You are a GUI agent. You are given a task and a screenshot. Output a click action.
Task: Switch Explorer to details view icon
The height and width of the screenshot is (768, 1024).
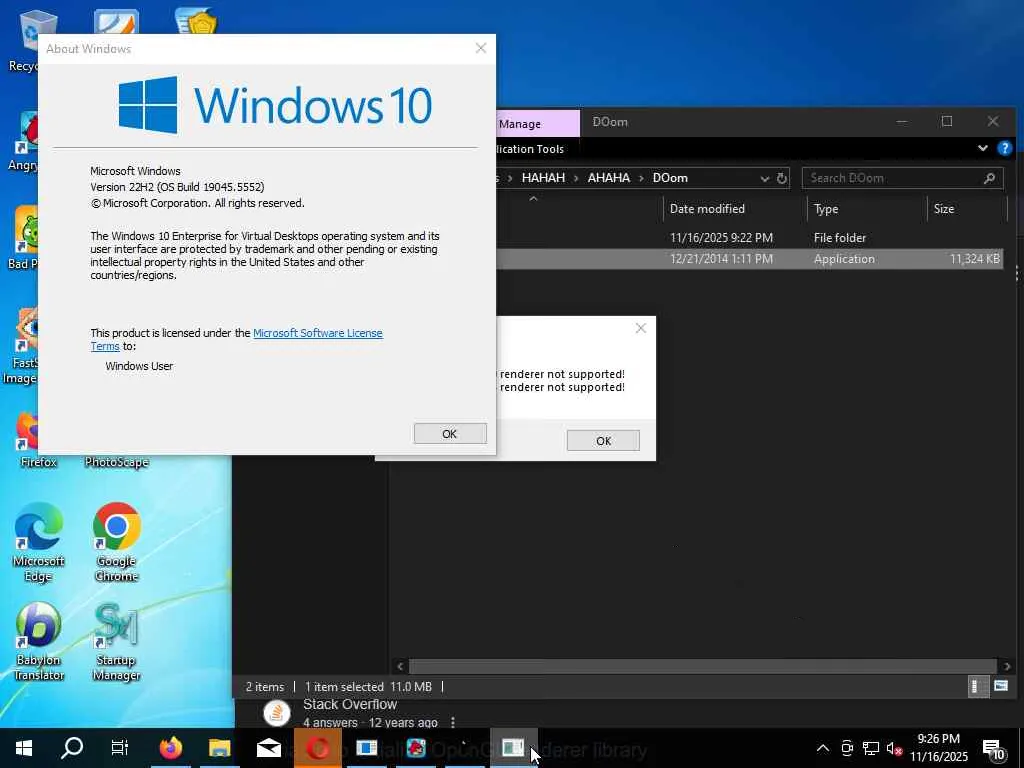click(x=977, y=686)
